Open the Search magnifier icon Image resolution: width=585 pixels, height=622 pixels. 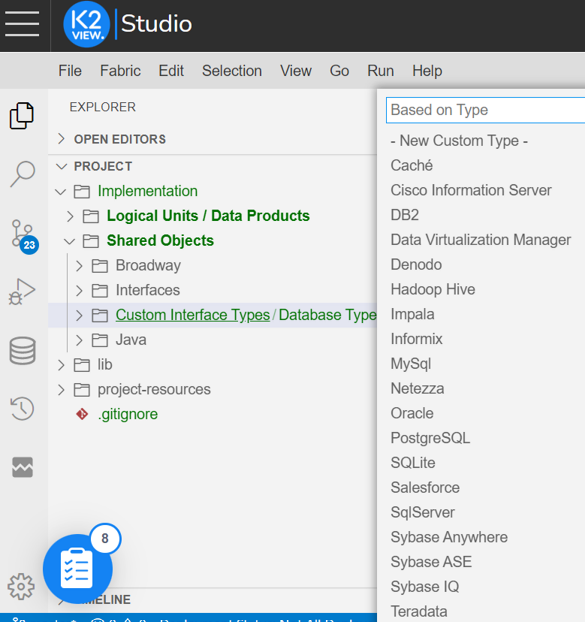23,173
